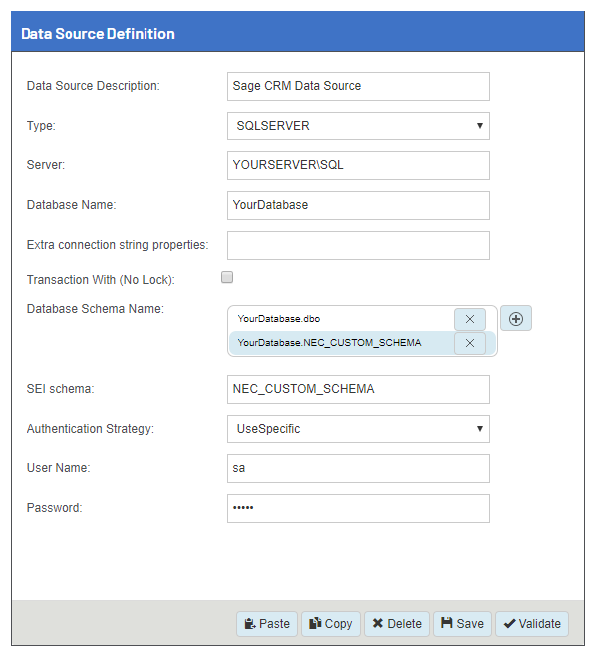Validate the data source connection

(532, 624)
